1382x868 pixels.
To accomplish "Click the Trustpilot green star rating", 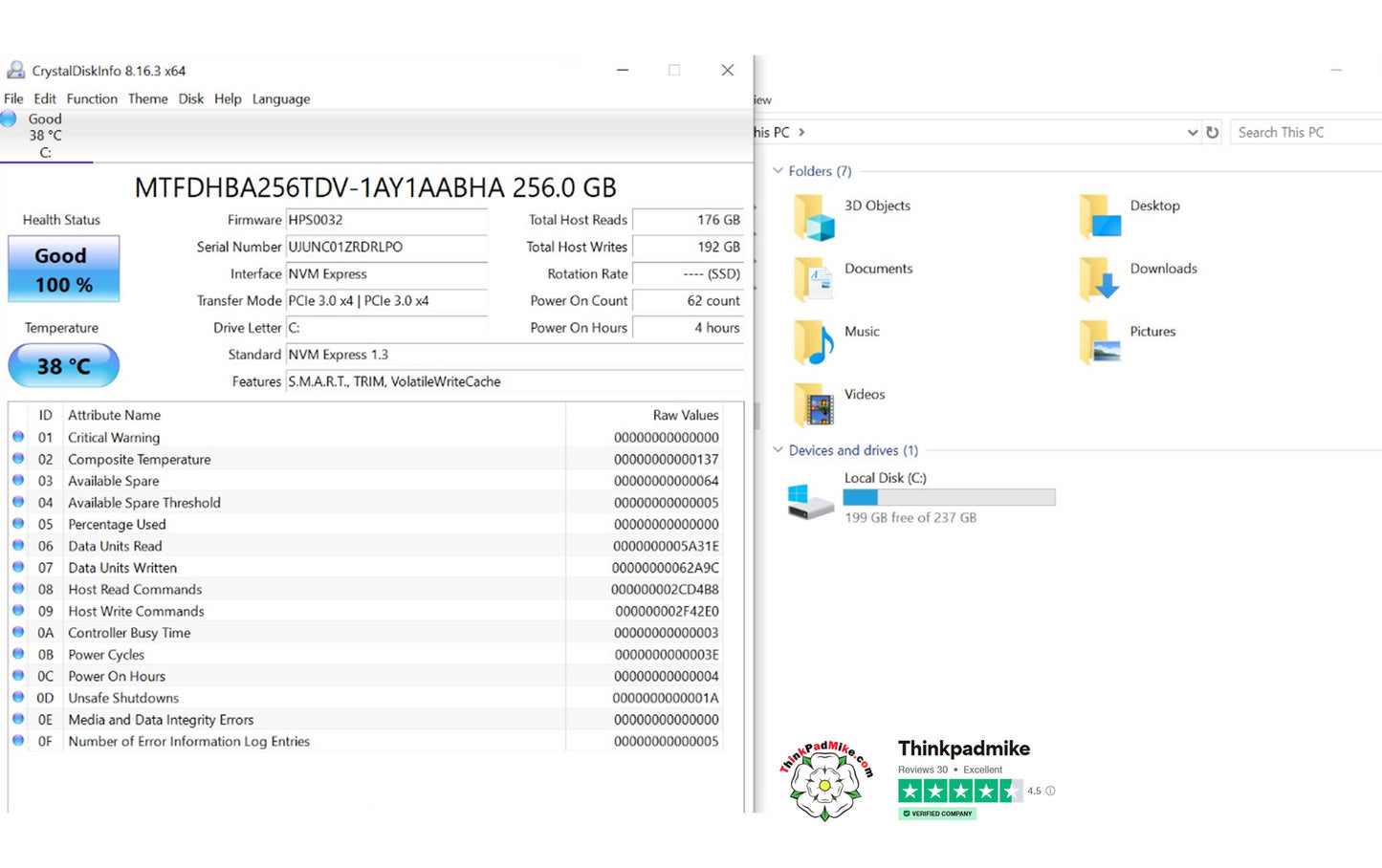I will point(959,791).
